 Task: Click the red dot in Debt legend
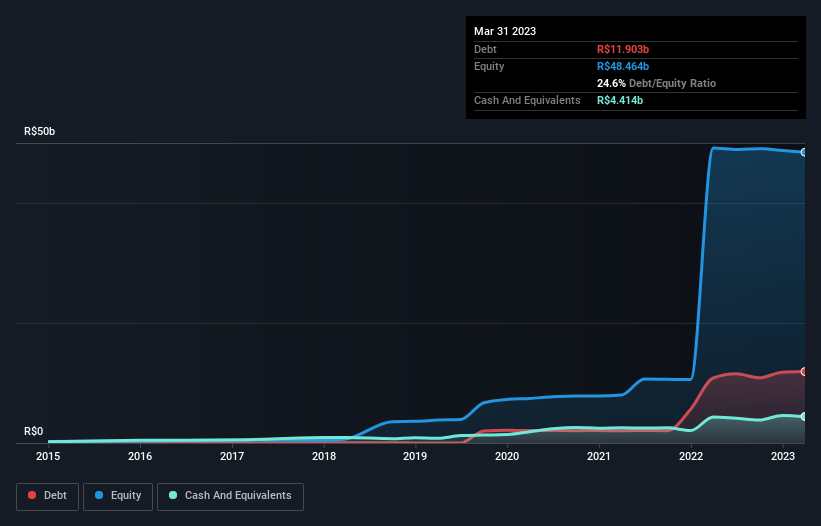point(32,495)
